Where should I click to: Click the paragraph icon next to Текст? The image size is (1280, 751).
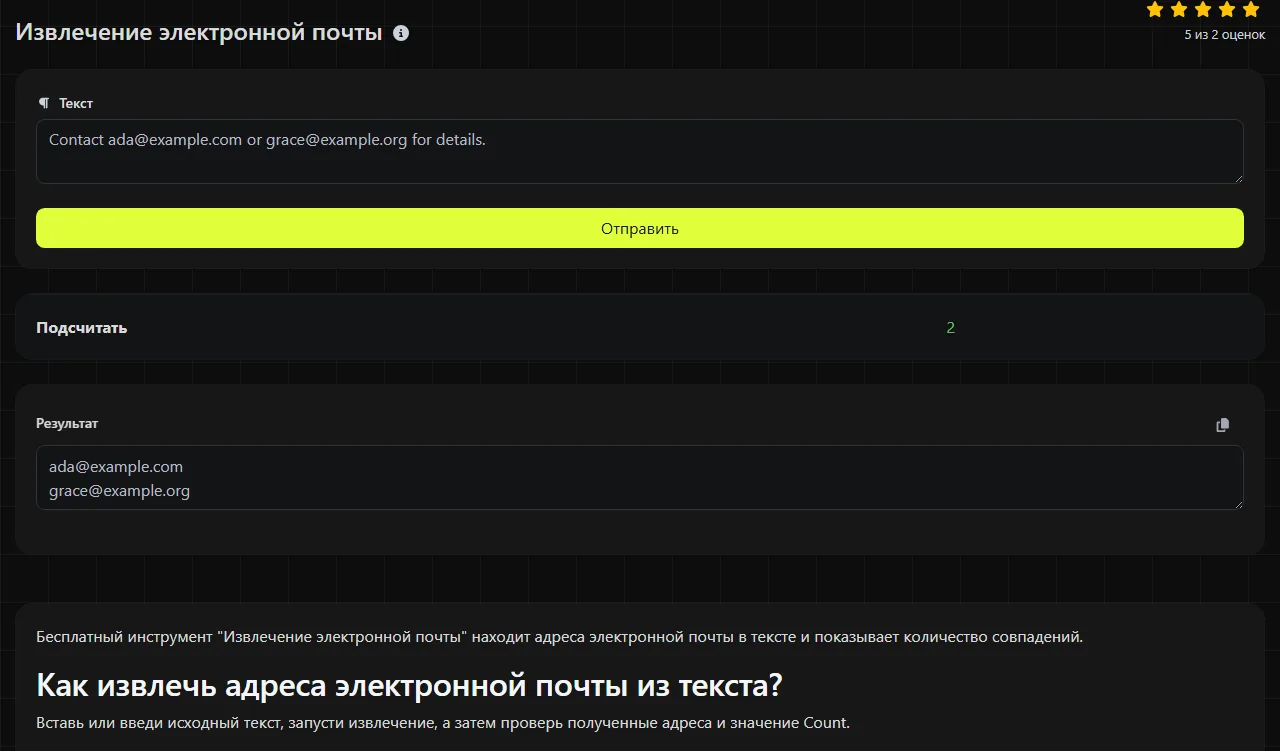coord(43,103)
